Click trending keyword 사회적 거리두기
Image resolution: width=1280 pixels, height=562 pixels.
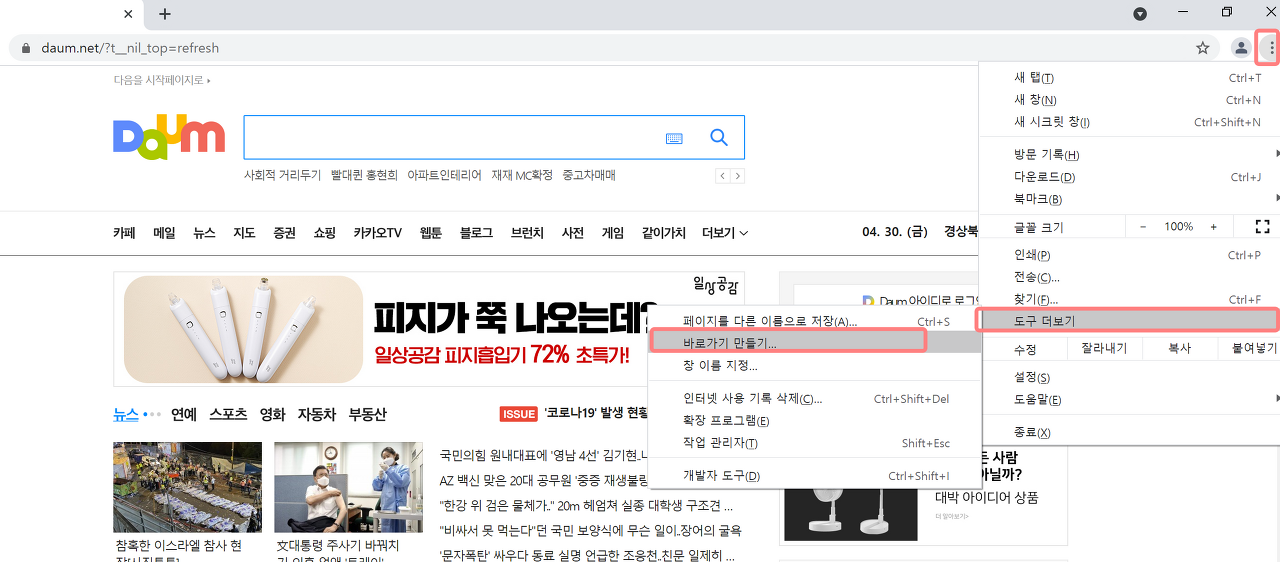[283, 175]
